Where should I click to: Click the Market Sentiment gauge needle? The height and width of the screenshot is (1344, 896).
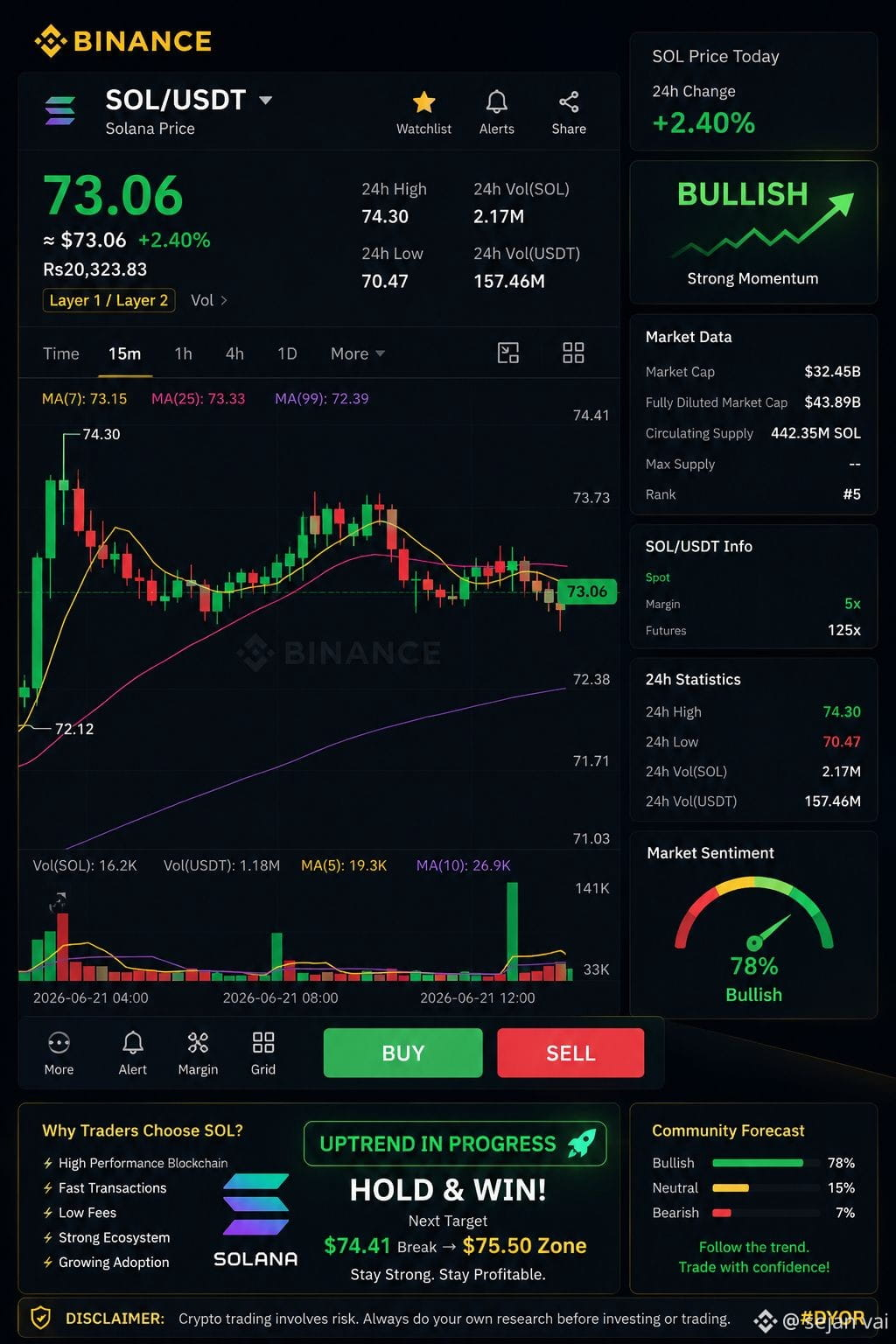pyautogui.click(x=767, y=931)
